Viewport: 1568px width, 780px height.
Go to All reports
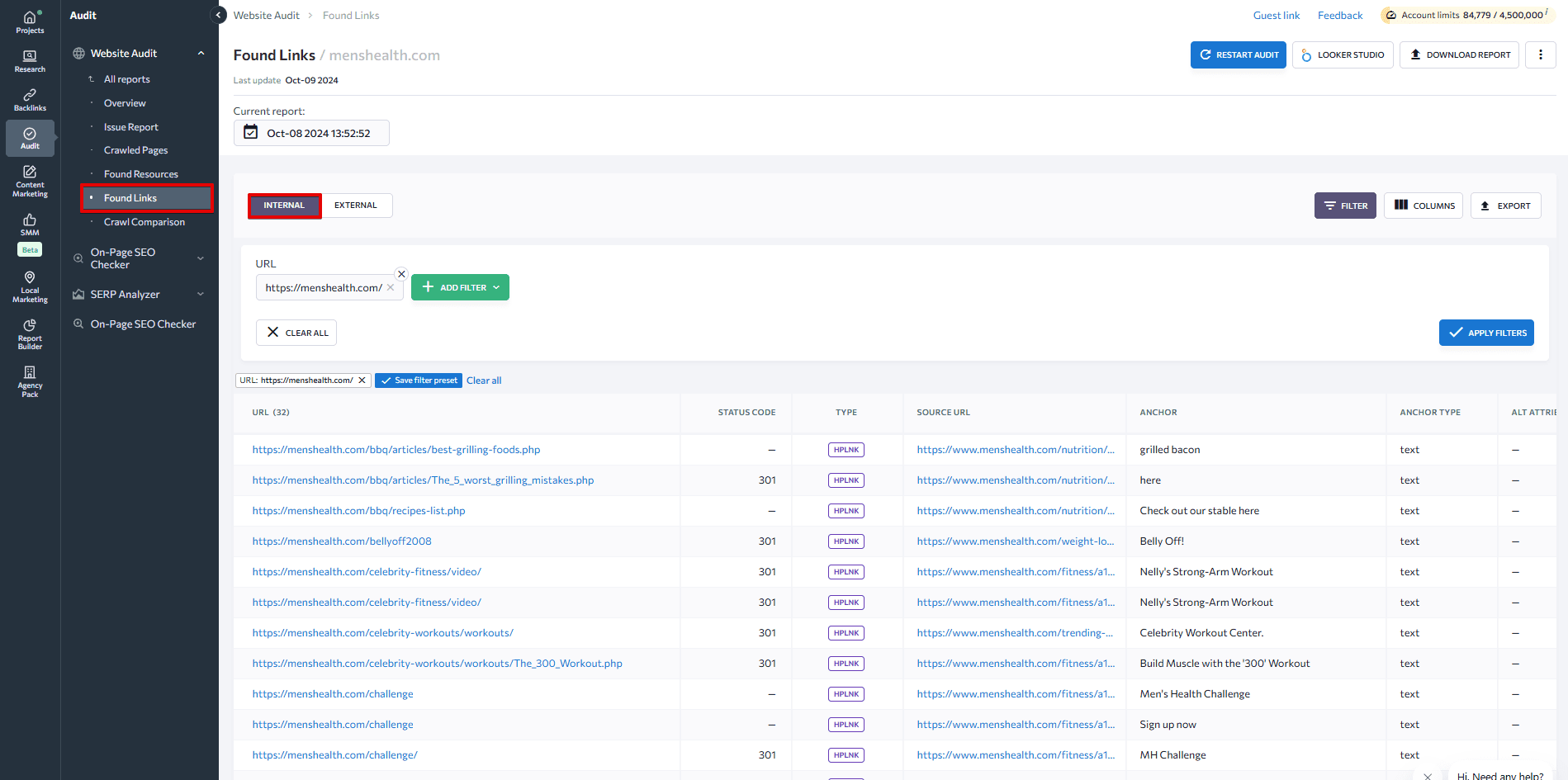[x=127, y=79]
